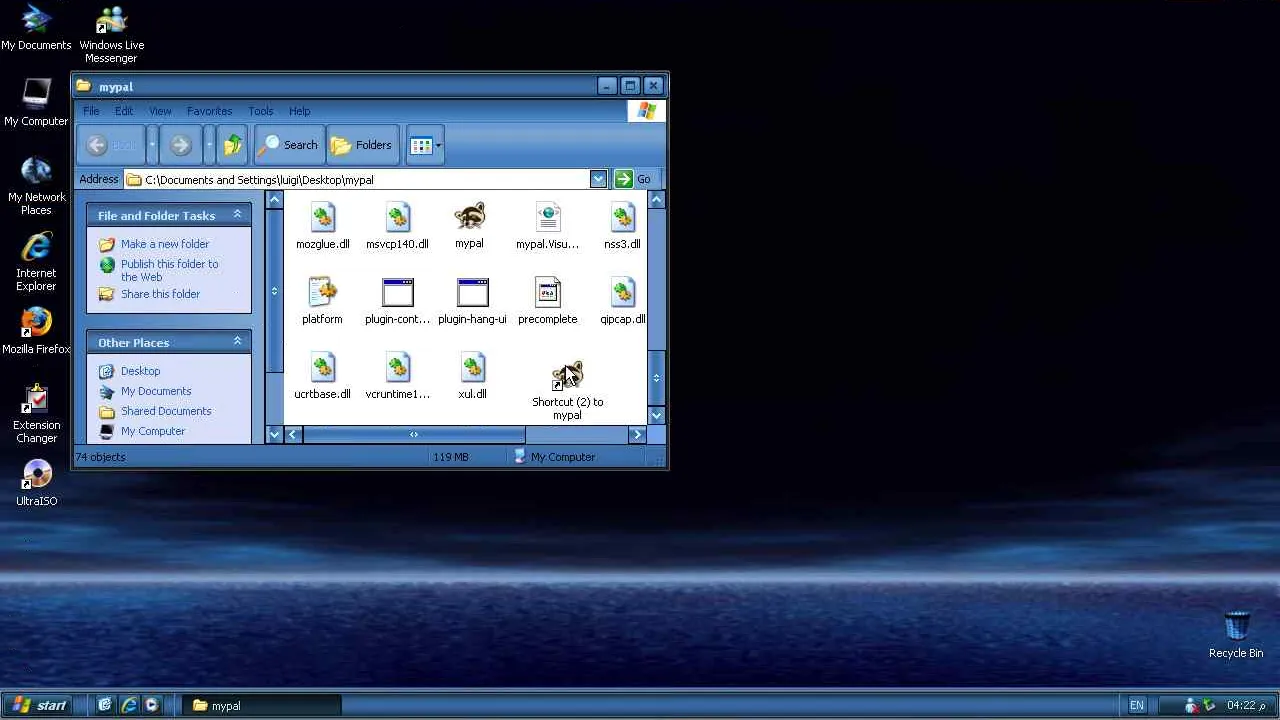Select the Mozilla Firefox desktop icon

(36, 323)
